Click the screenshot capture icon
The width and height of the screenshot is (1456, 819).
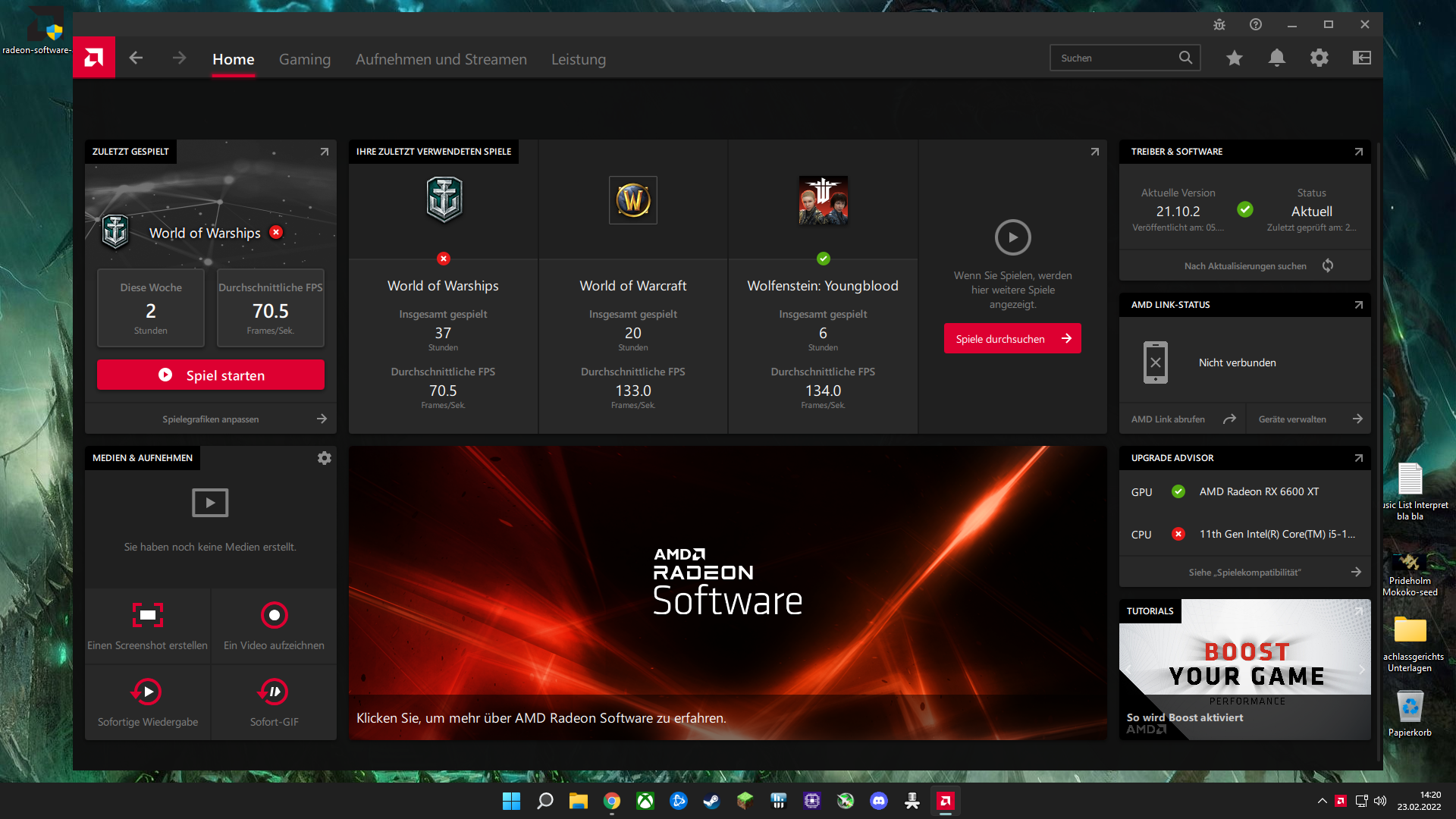[x=148, y=615]
